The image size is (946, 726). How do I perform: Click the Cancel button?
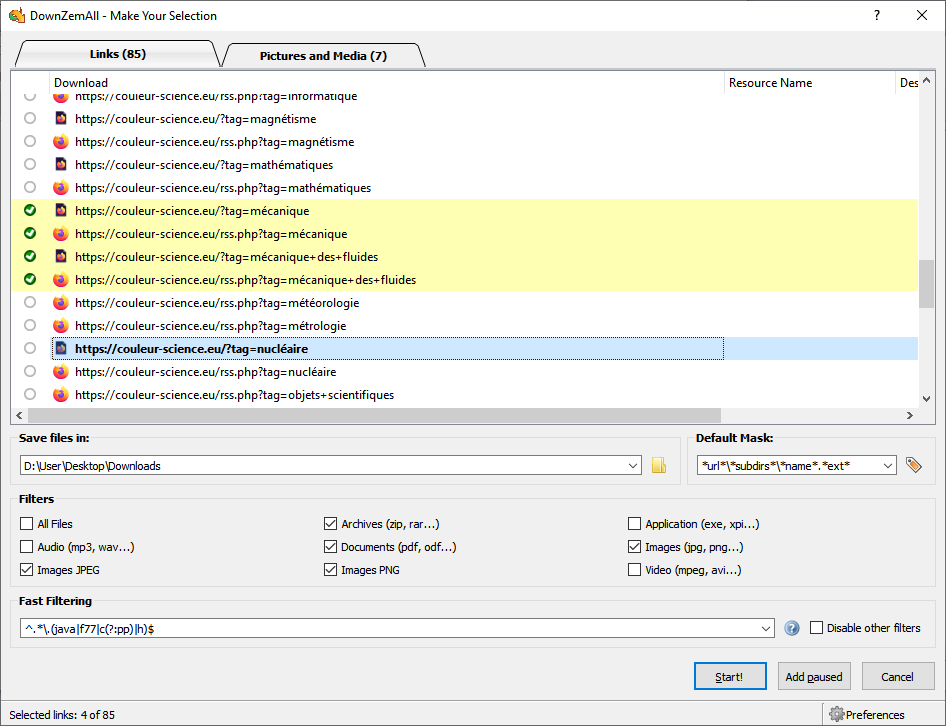[897, 676]
